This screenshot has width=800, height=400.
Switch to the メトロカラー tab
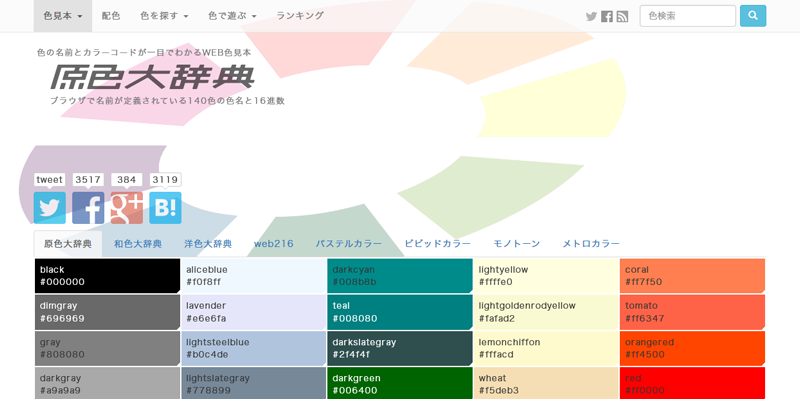(x=591, y=244)
